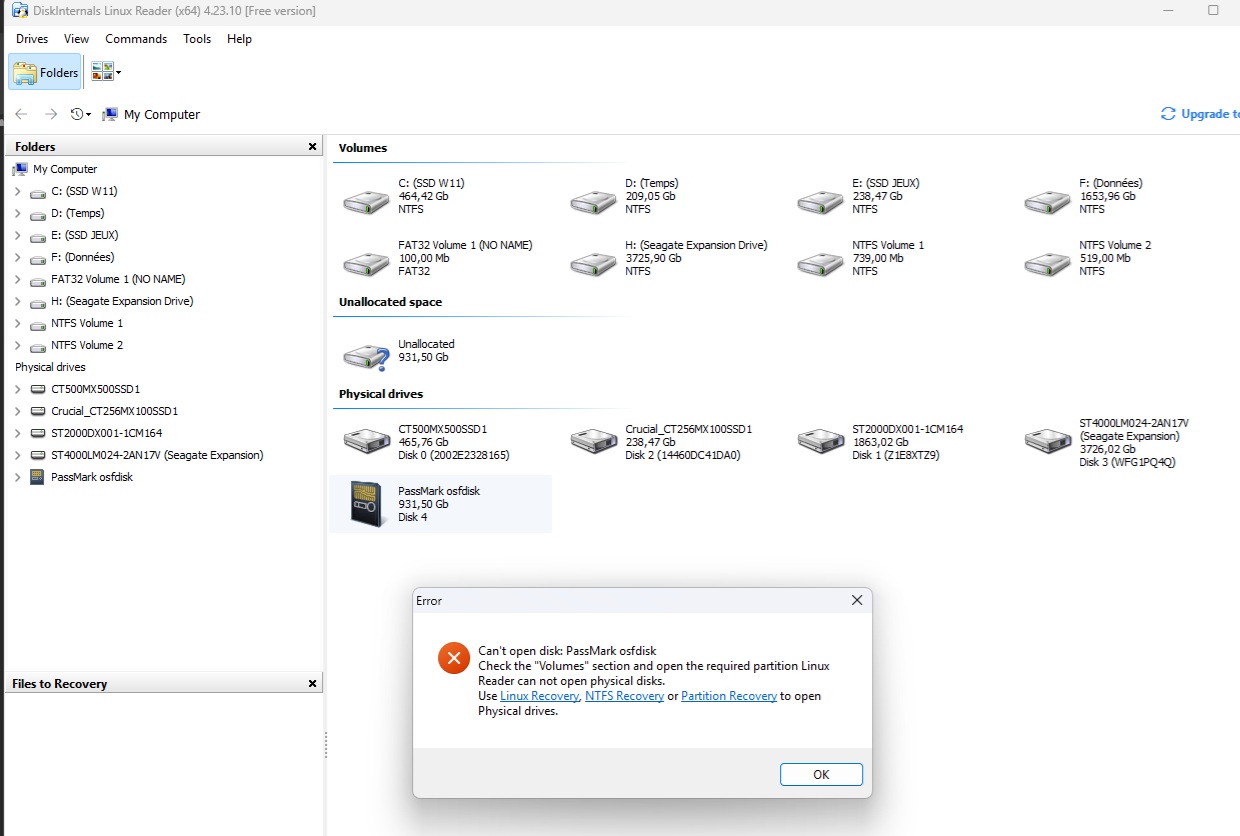1240x836 pixels.
Task: Expand ST2000DX001-1CM164 tree node
Action: click(18, 433)
